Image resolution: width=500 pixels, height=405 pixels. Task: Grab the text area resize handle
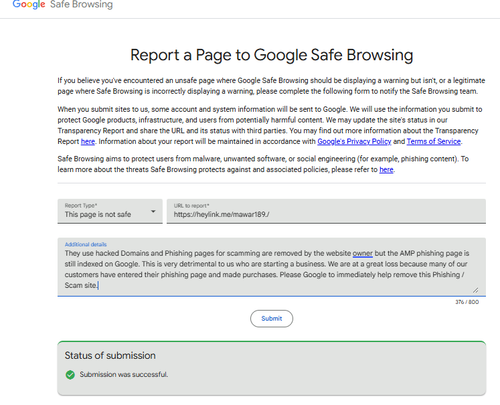click(x=476, y=290)
